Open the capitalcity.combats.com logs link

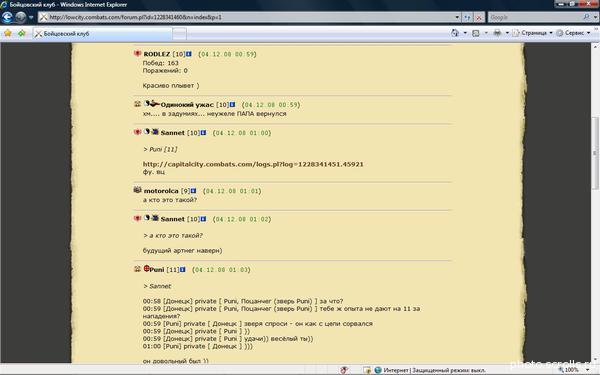253,164
